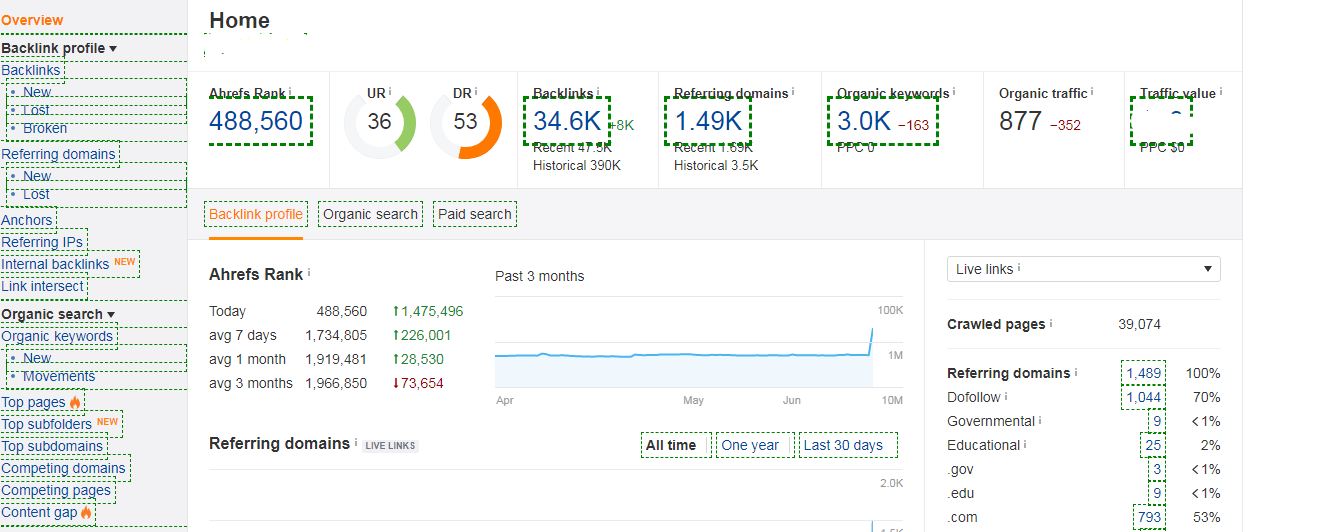Switch range to One year

pyautogui.click(x=750, y=445)
